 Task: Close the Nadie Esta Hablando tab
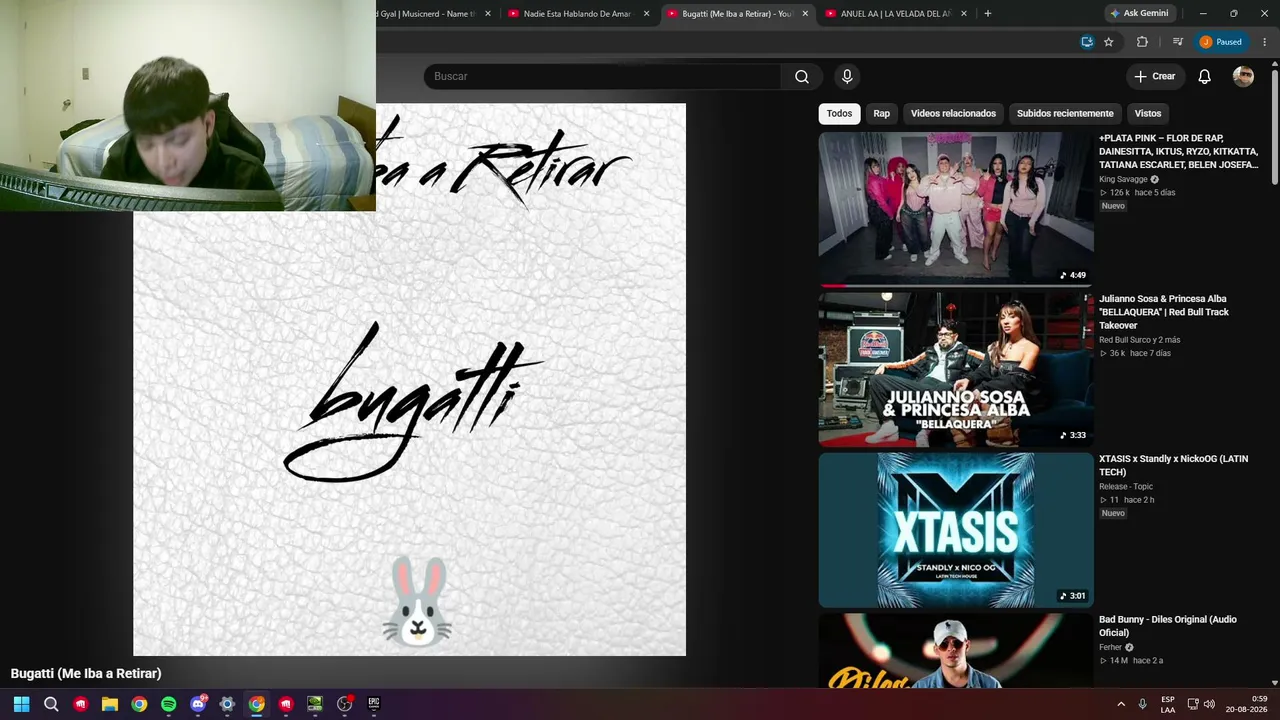coord(646,14)
